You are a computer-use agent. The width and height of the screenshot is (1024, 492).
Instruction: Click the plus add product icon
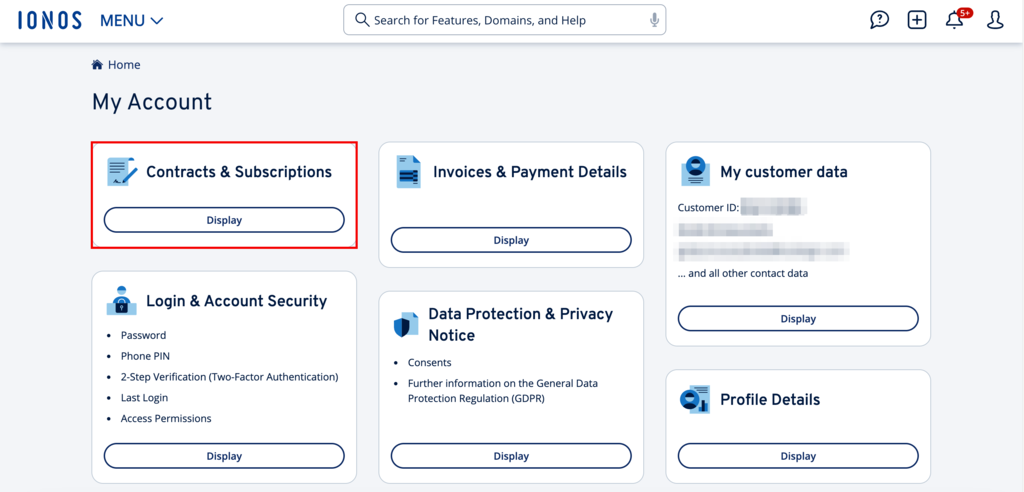917,20
